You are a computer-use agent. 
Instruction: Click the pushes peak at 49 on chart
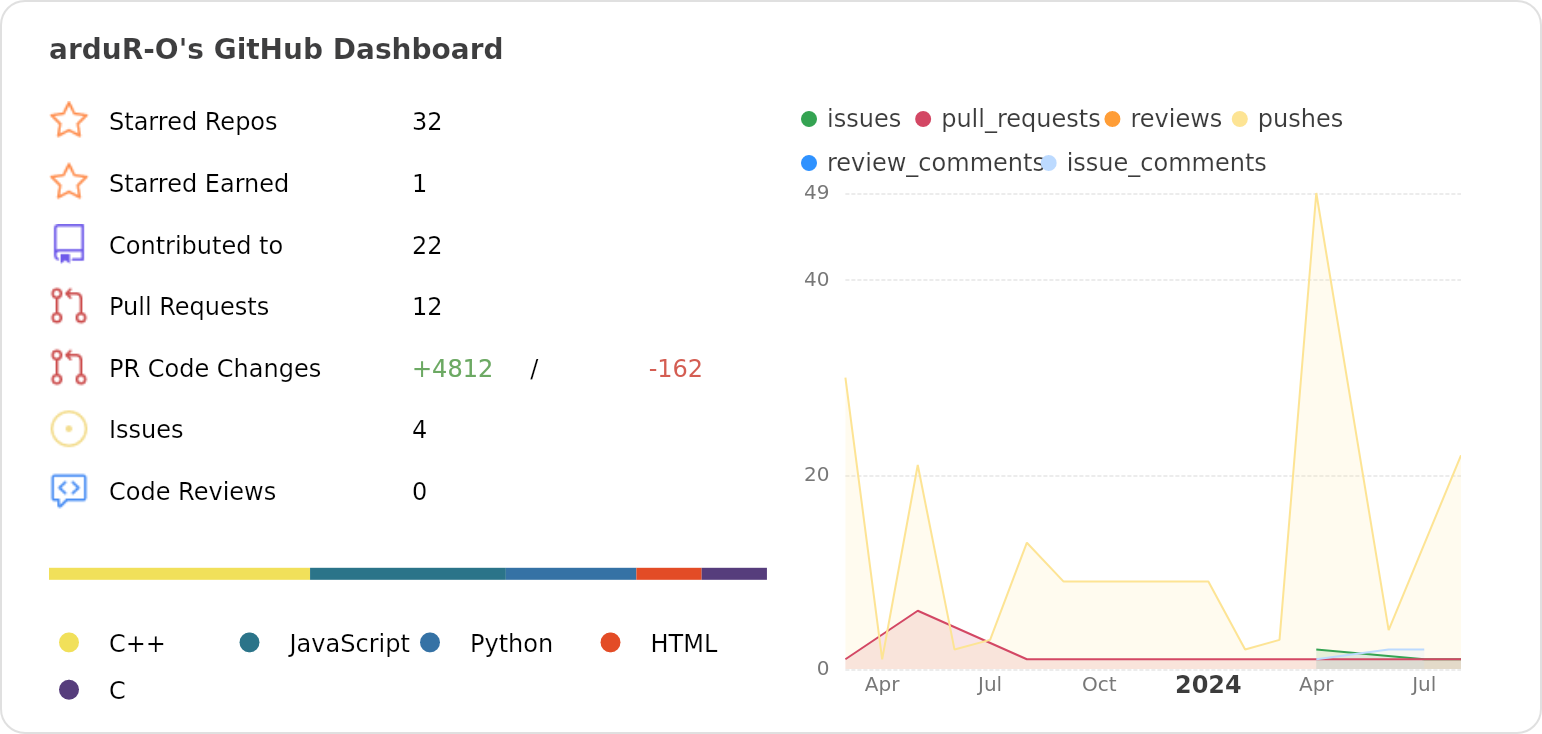[1316, 194]
